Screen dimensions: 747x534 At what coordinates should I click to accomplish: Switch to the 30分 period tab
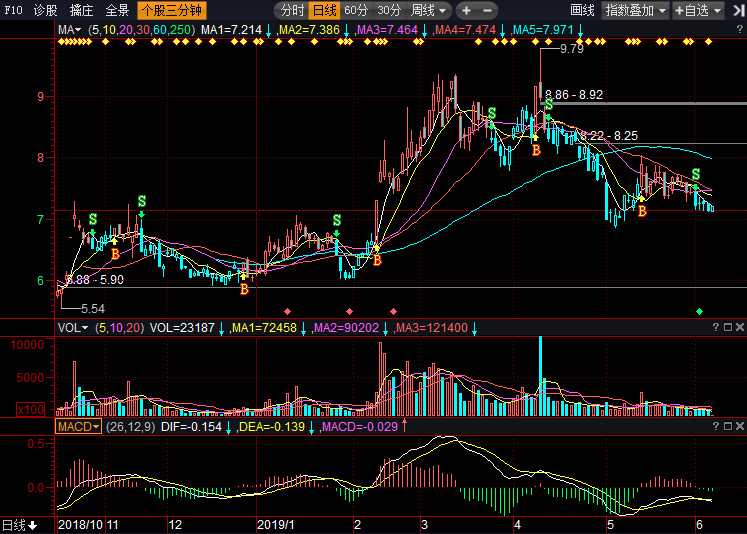(x=389, y=10)
